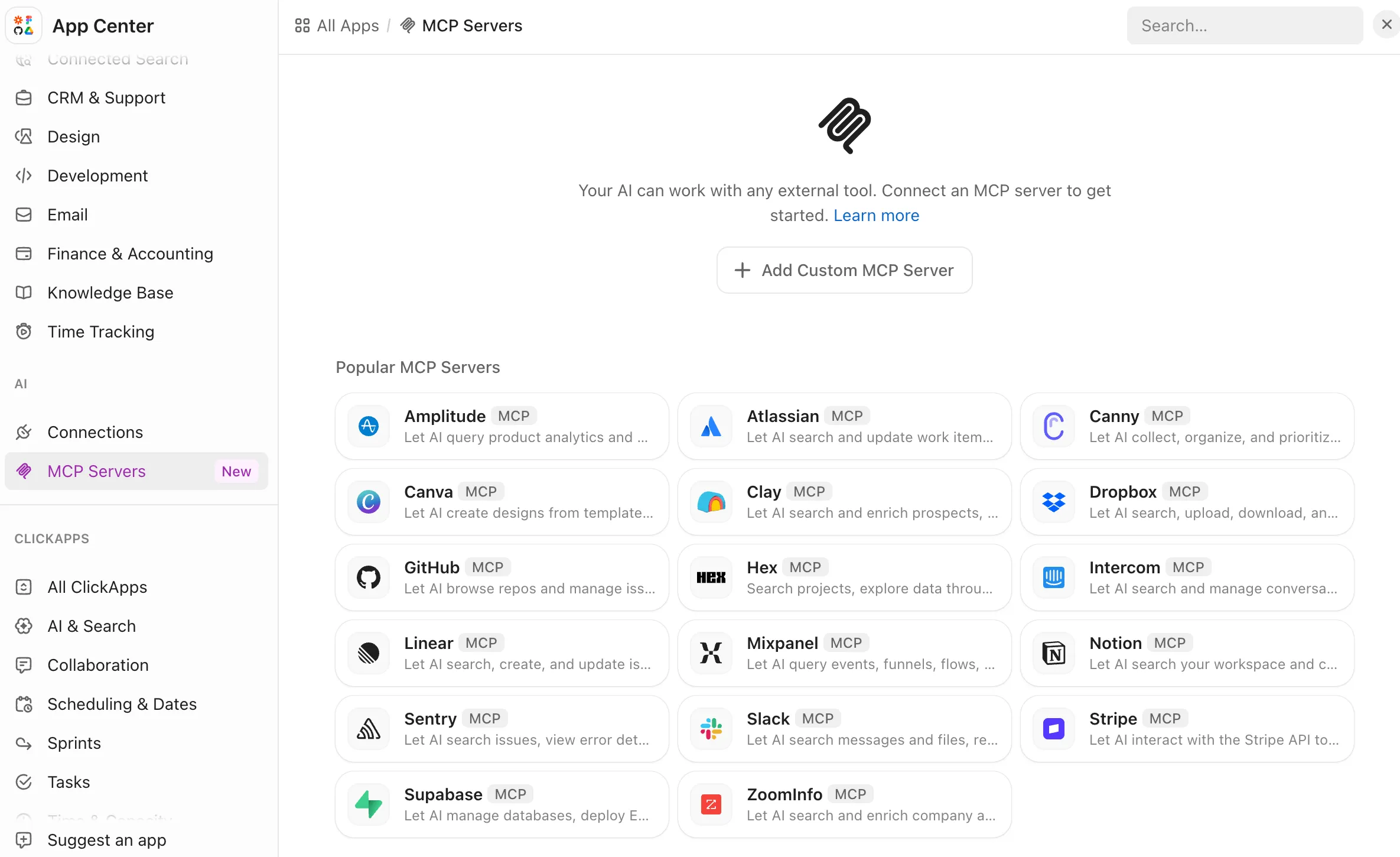Click the Amplitude logo icon

point(369,426)
